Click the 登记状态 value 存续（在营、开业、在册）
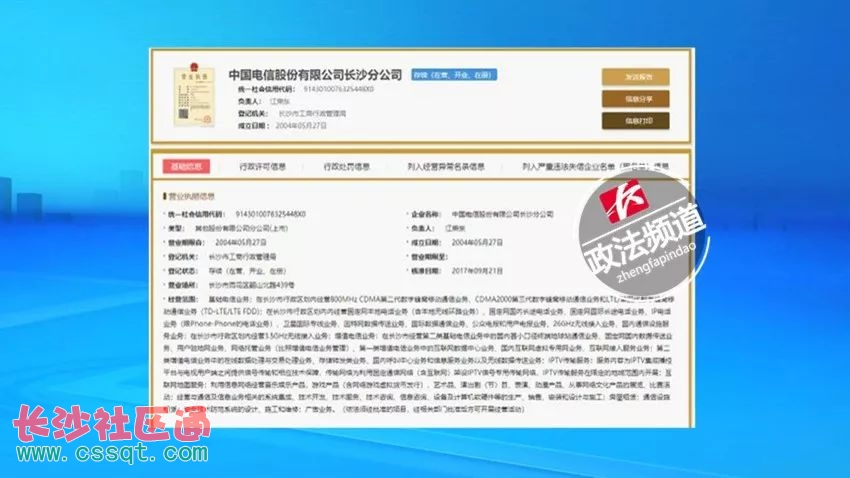The height and width of the screenshot is (478, 850). tap(247, 270)
